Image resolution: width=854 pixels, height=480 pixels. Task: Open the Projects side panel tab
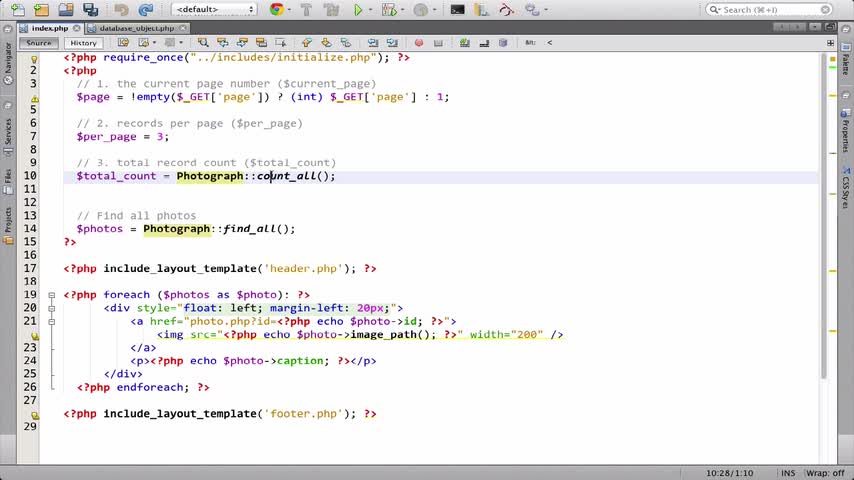(x=8, y=225)
